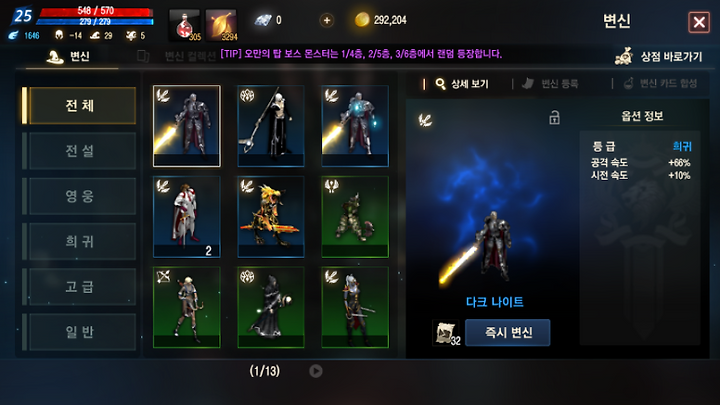This screenshot has width=720, height=405.
Task: Close the 변신 window
Action: [699, 22]
